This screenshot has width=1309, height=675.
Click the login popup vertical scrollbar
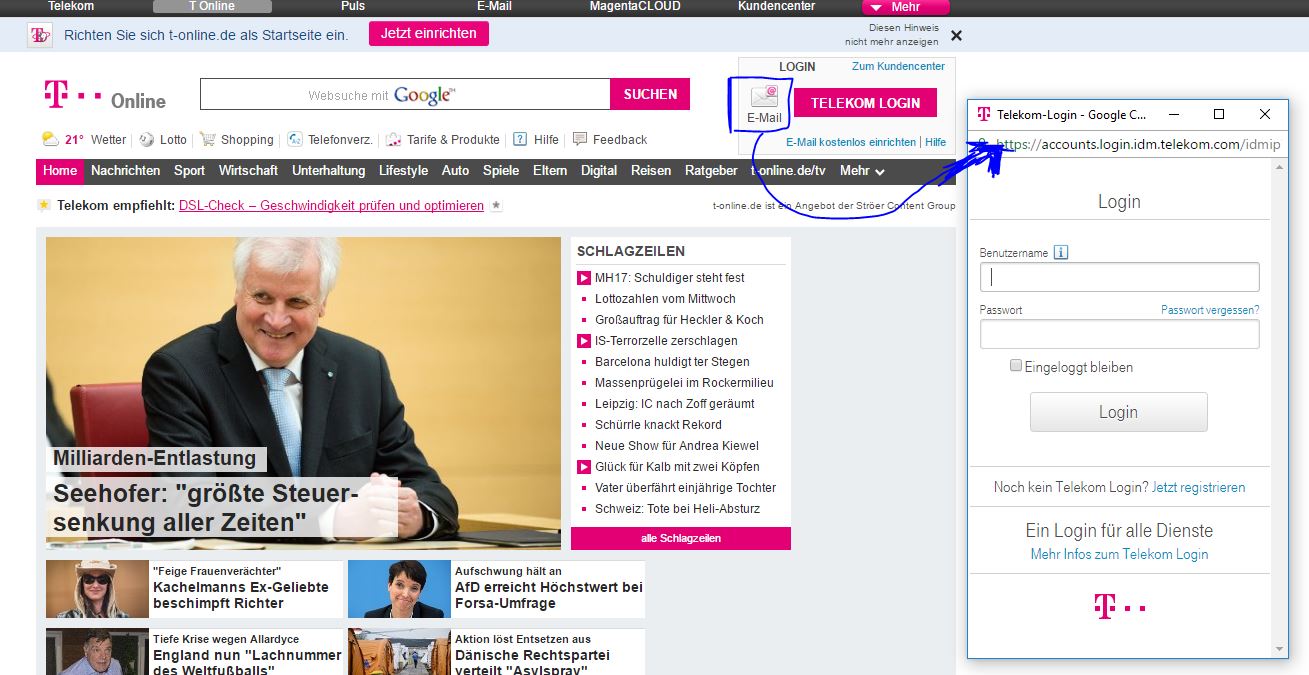(1281, 410)
